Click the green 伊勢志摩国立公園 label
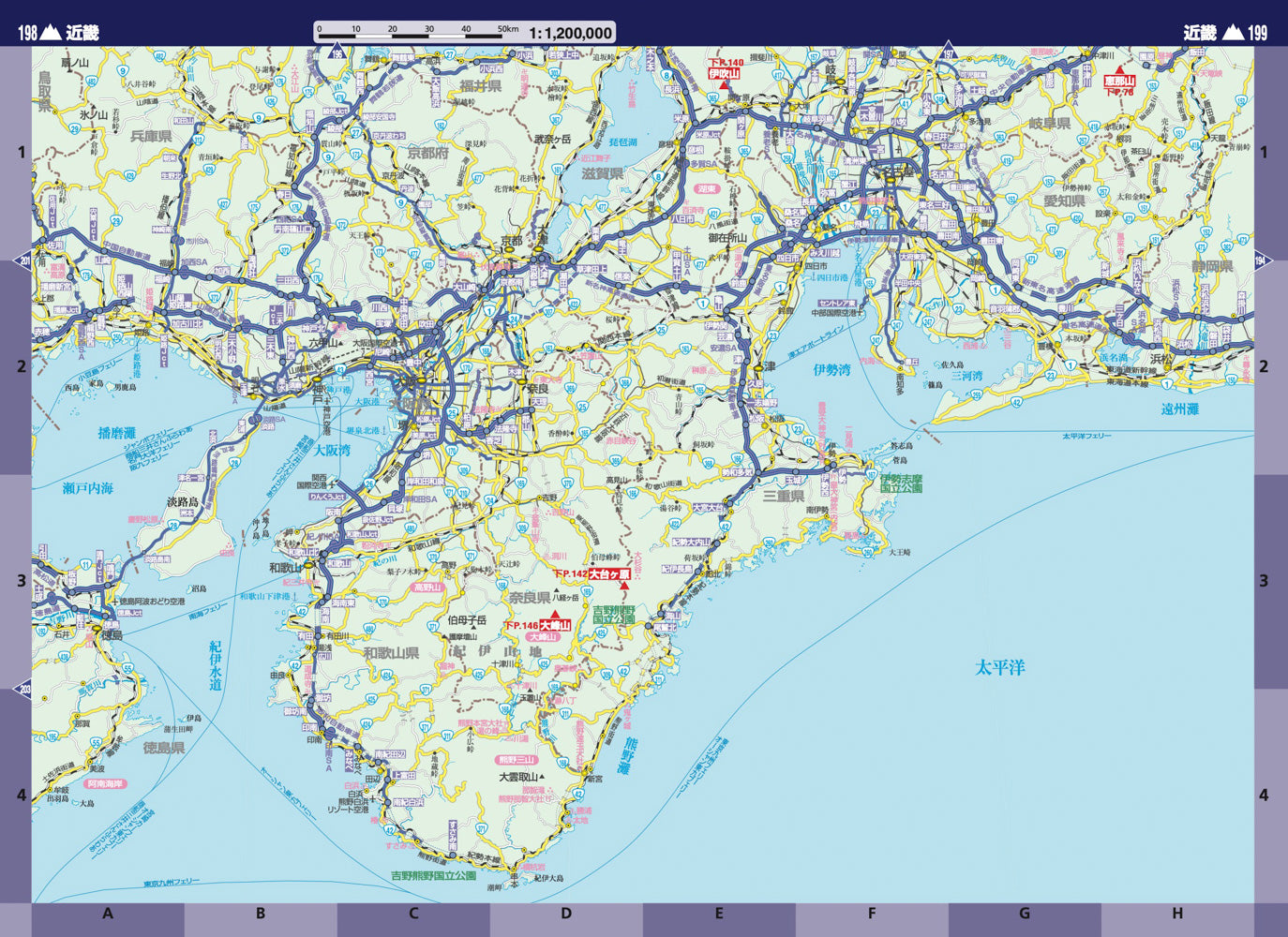 901,483
